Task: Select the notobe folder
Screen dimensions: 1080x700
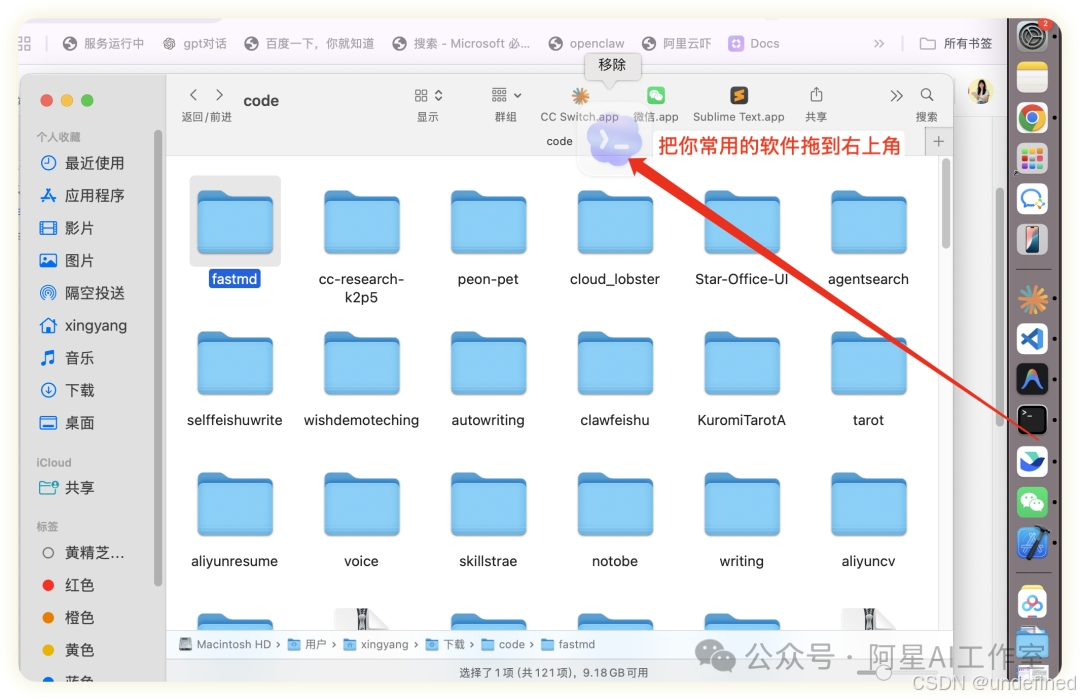Action: point(615,504)
